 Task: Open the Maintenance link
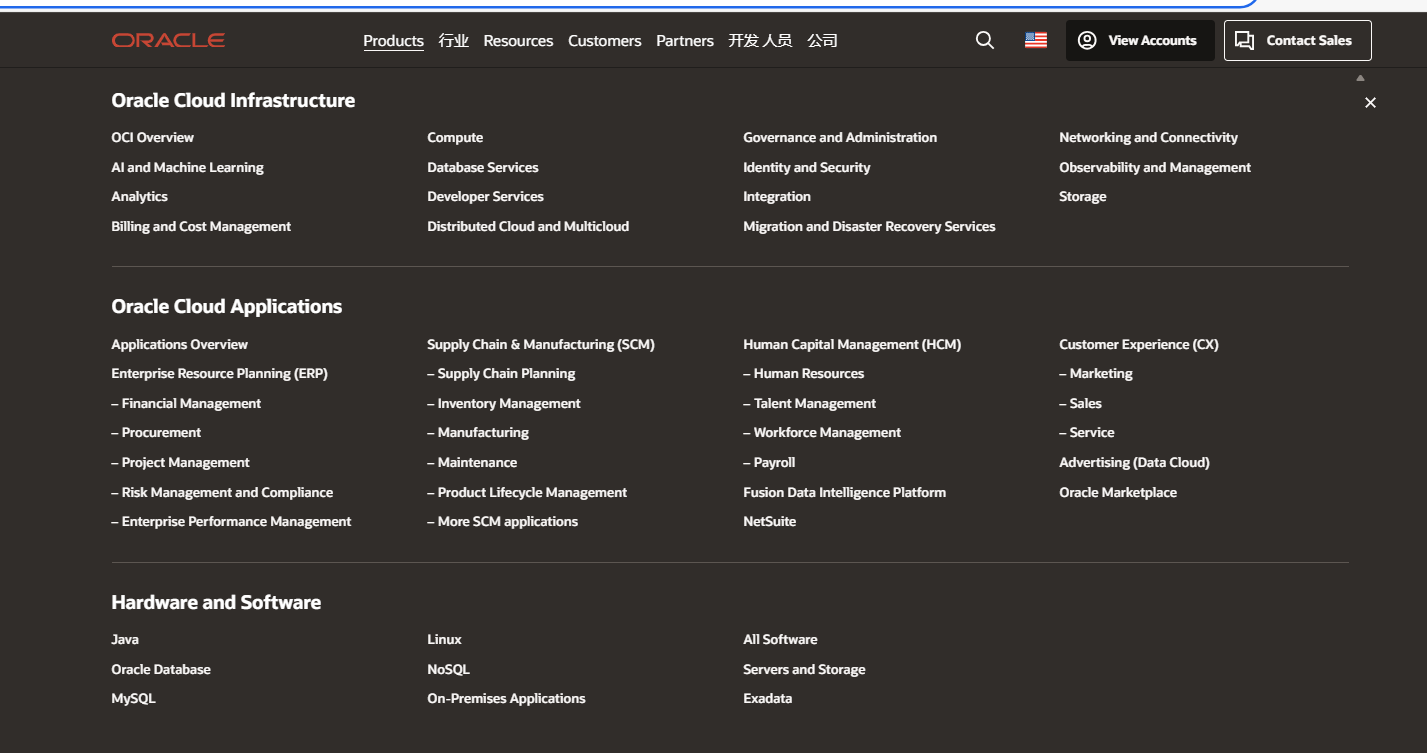[x=472, y=463]
